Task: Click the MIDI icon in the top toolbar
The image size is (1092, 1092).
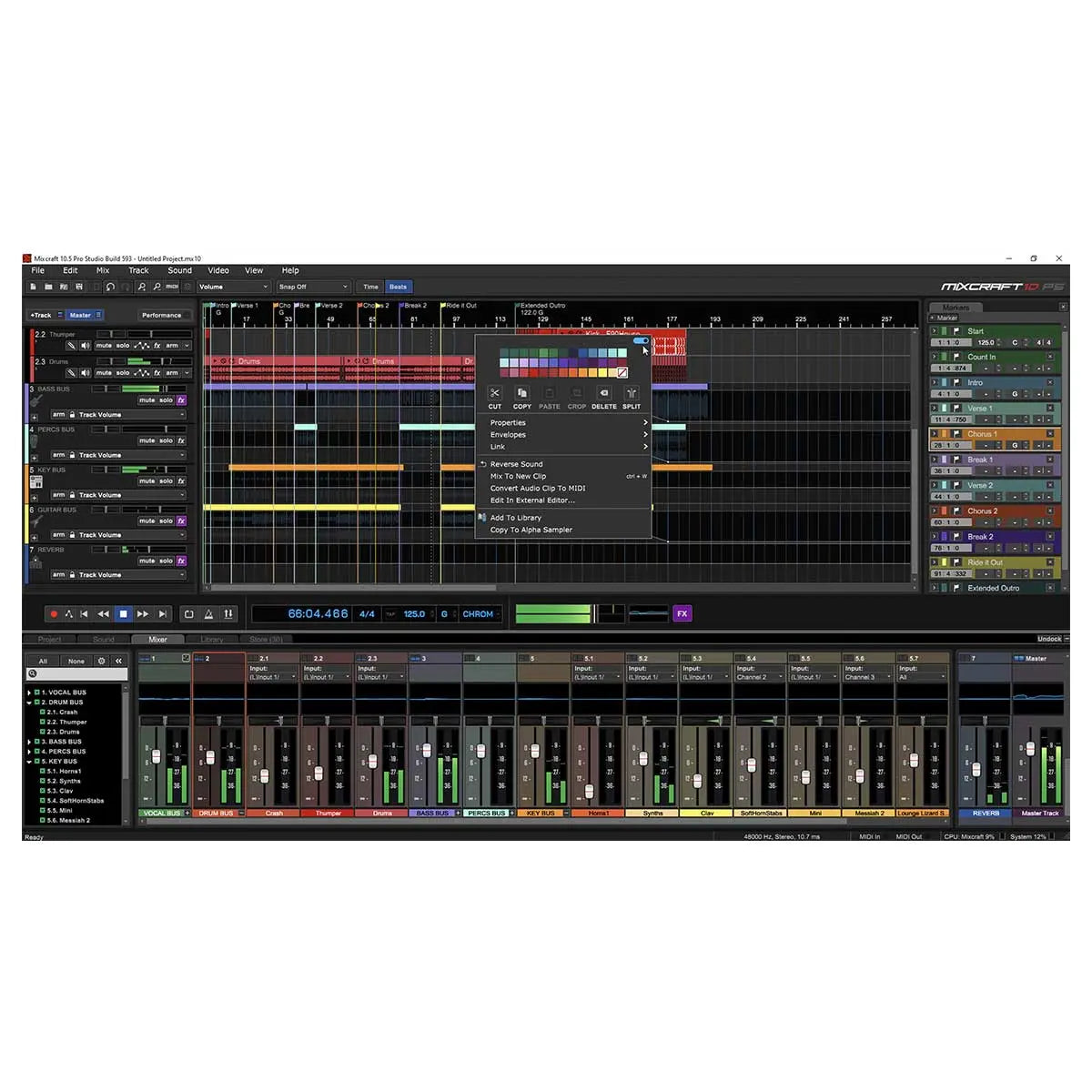Action: pyautogui.click(x=171, y=287)
